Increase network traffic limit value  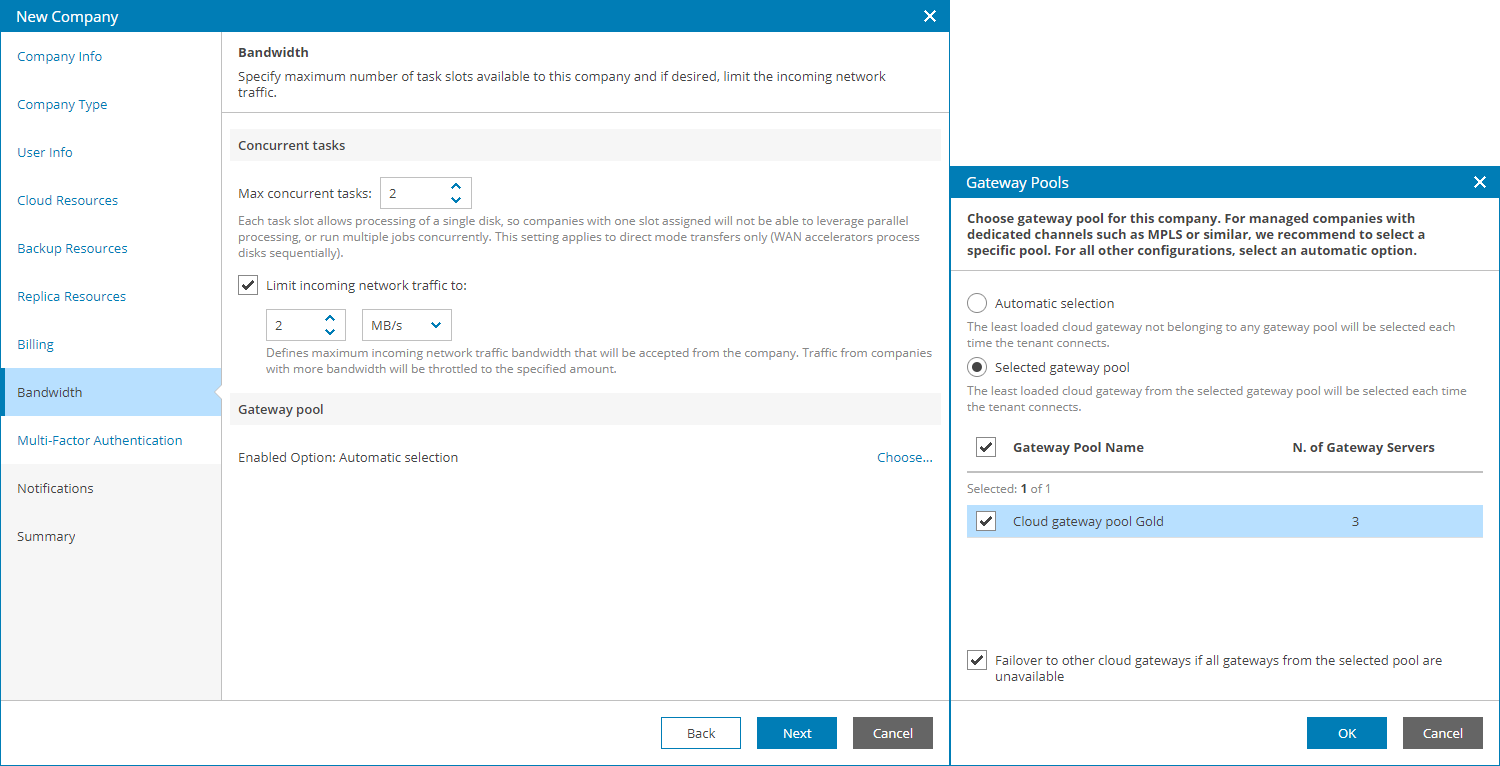tap(330, 318)
